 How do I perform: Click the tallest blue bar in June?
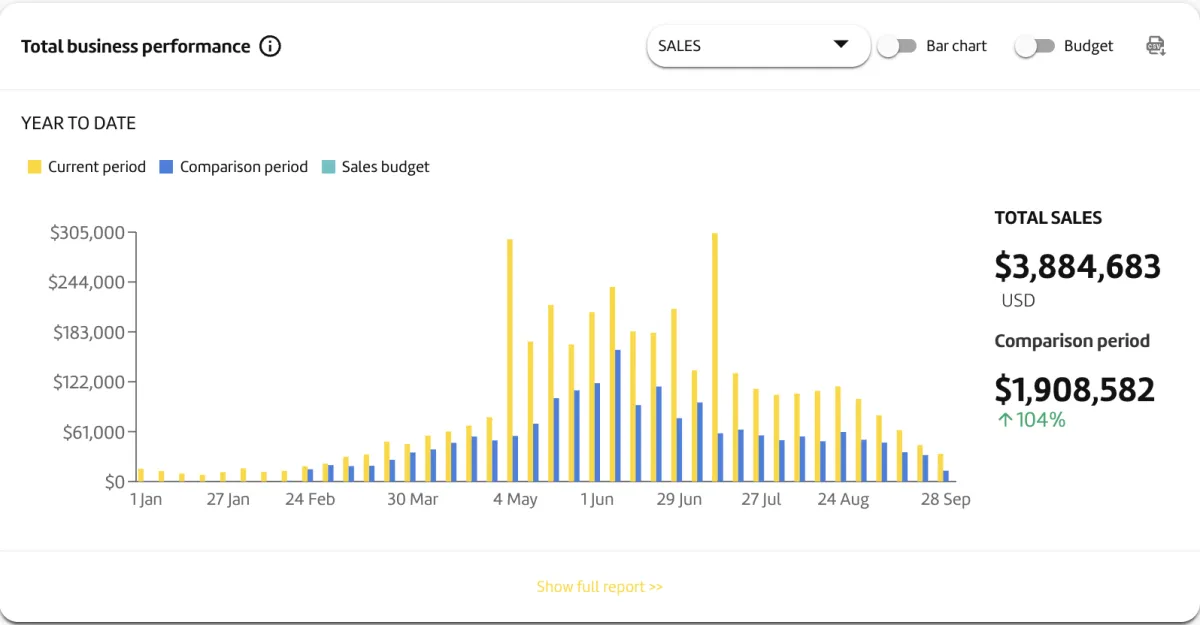[x=618, y=415]
